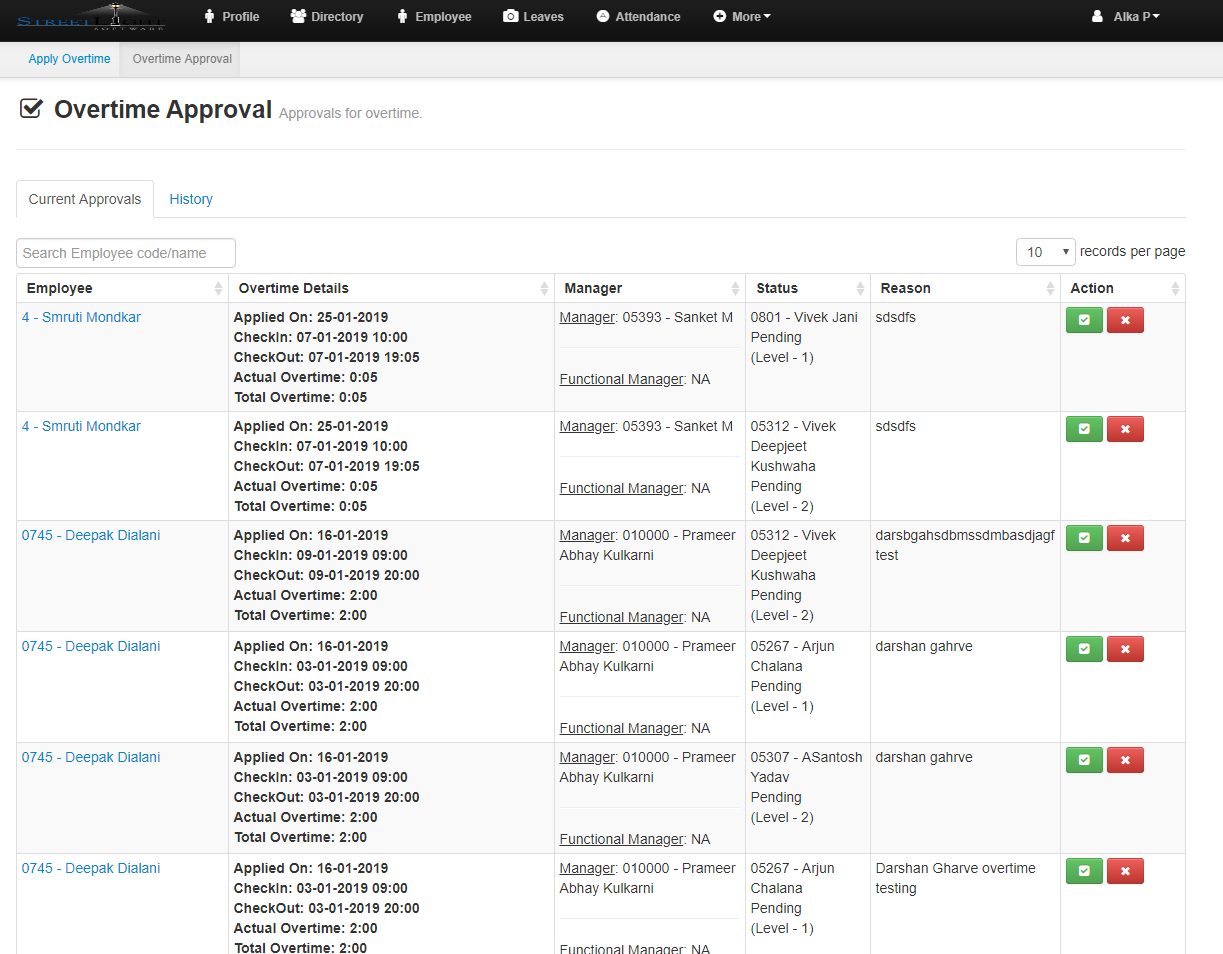The height and width of the screenshot is (954, 1223).
Task: Sort table by Status column
Action: pyautogui.click(x=807, y=288)
